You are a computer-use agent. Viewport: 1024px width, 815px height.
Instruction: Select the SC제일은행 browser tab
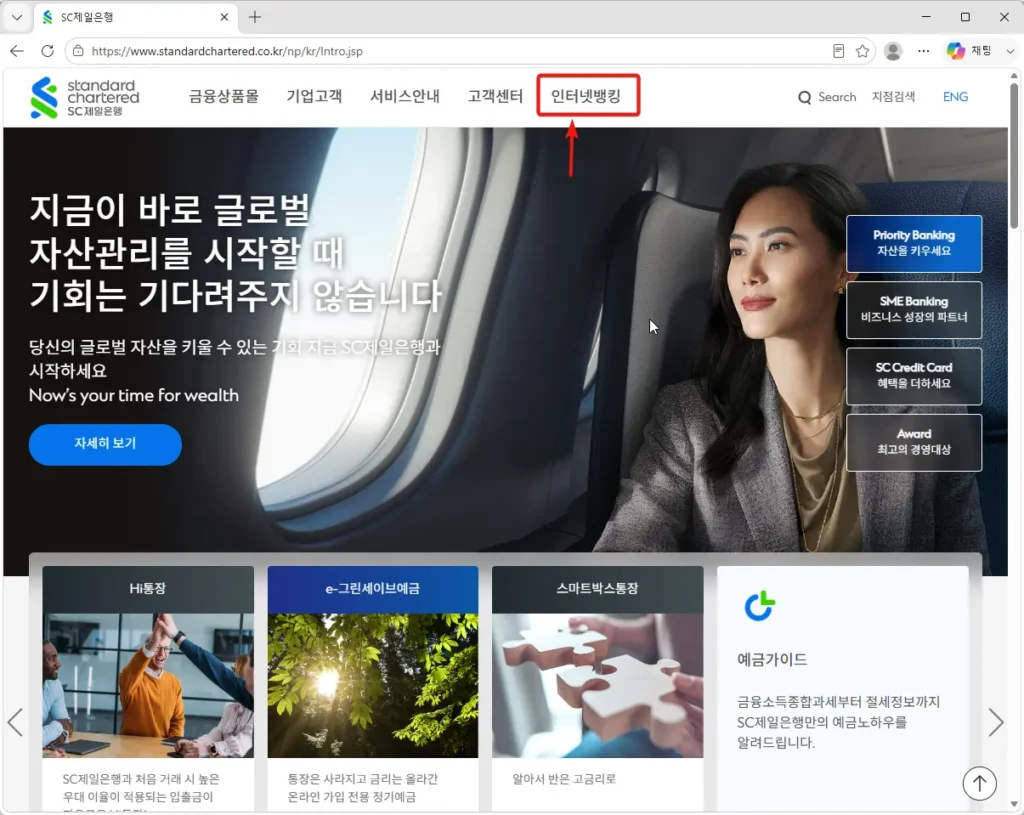point(134,17)
